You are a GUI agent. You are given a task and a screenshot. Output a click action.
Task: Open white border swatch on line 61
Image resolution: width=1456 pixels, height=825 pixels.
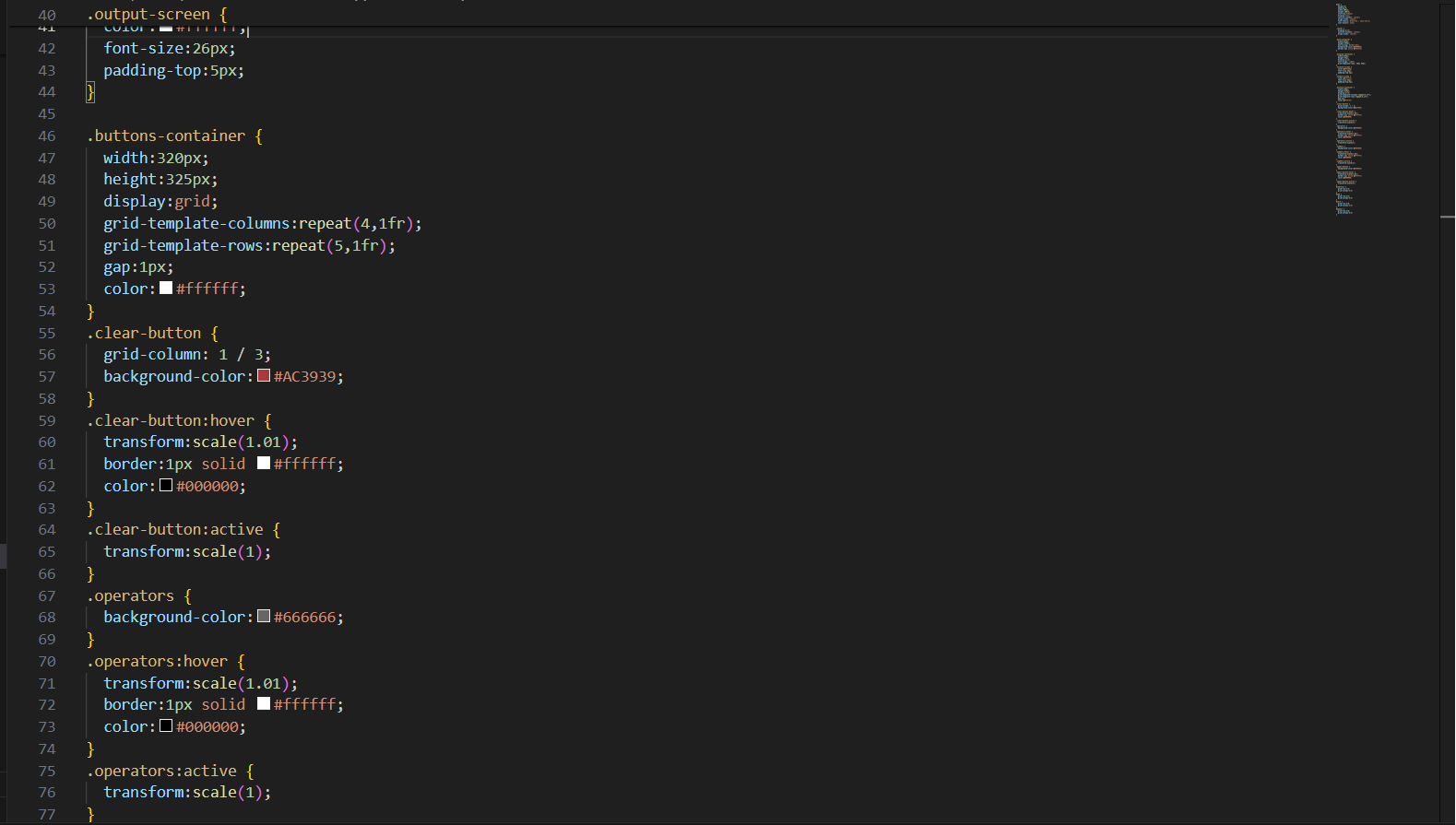click(x=264, y=464)
